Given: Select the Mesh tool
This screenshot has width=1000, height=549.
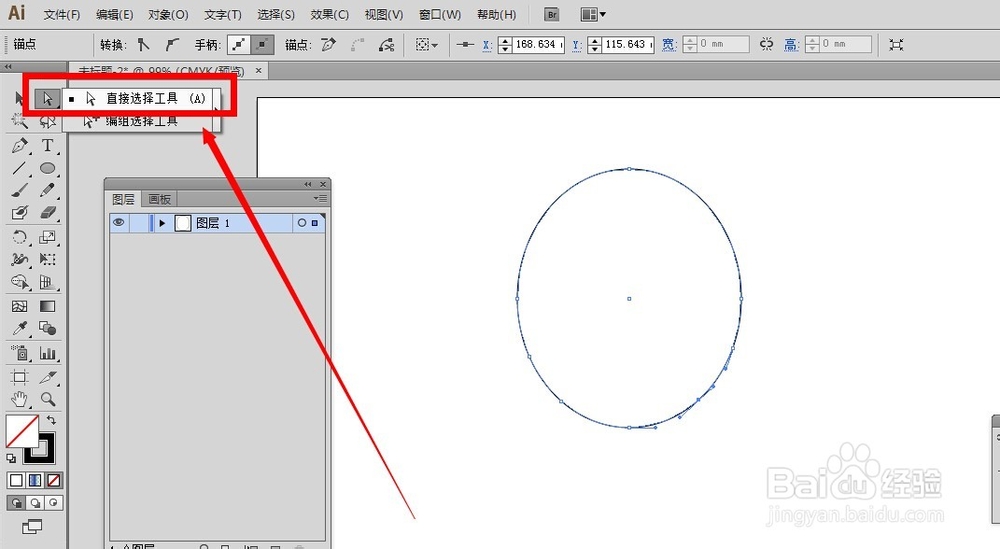Looking at the screenshot, I should point(20,307).
